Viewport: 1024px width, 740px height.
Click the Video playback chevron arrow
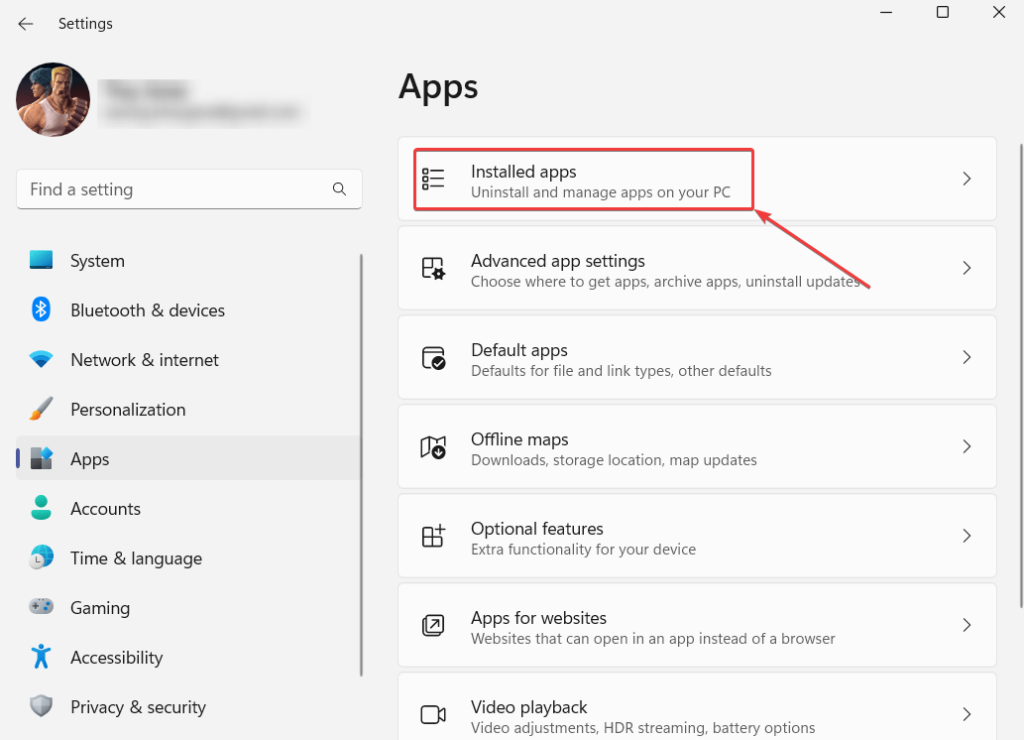tap(967, 715)
